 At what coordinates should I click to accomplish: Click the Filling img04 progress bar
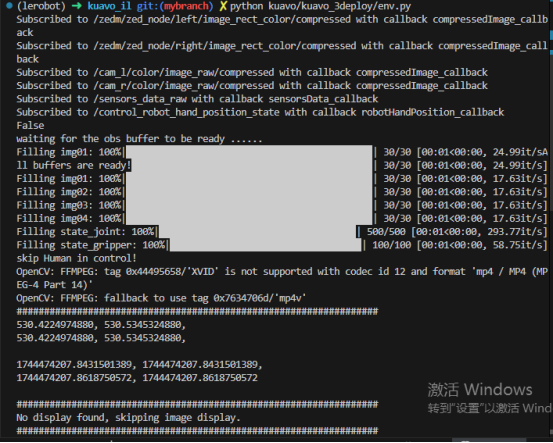tap(249, 218)
